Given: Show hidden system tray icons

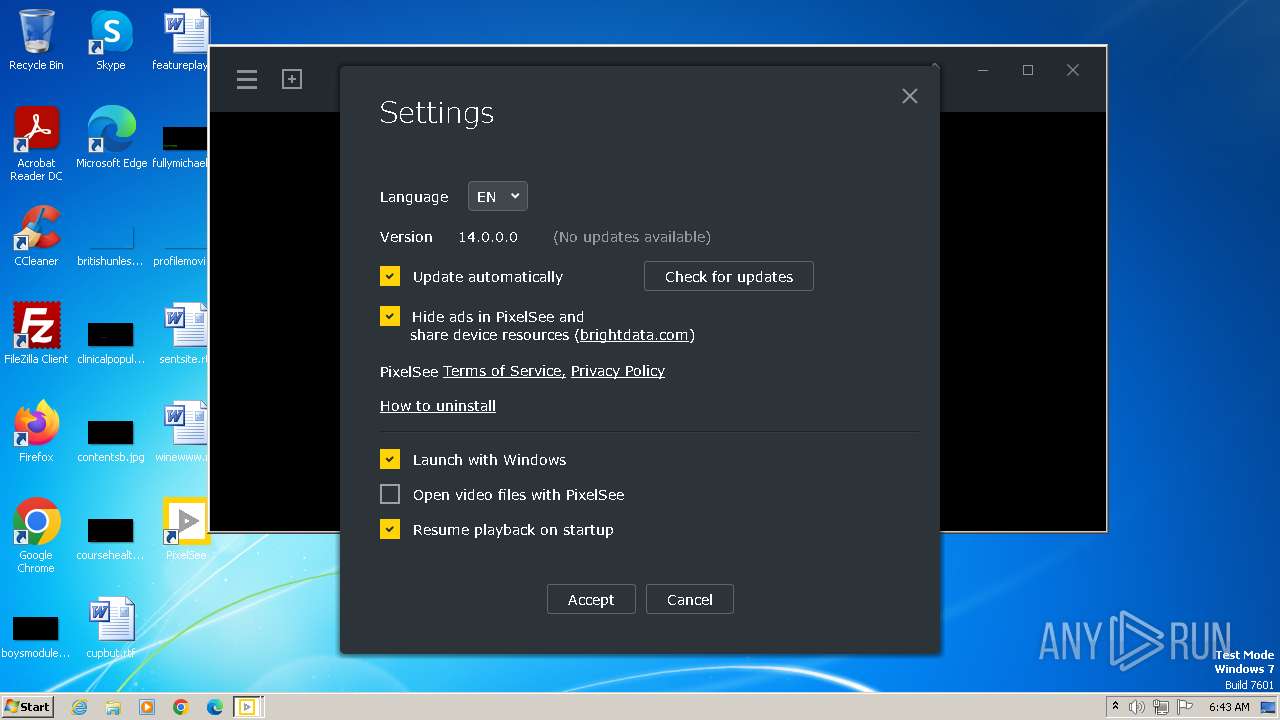Looking at the screenshot, I should [1115, 707].
